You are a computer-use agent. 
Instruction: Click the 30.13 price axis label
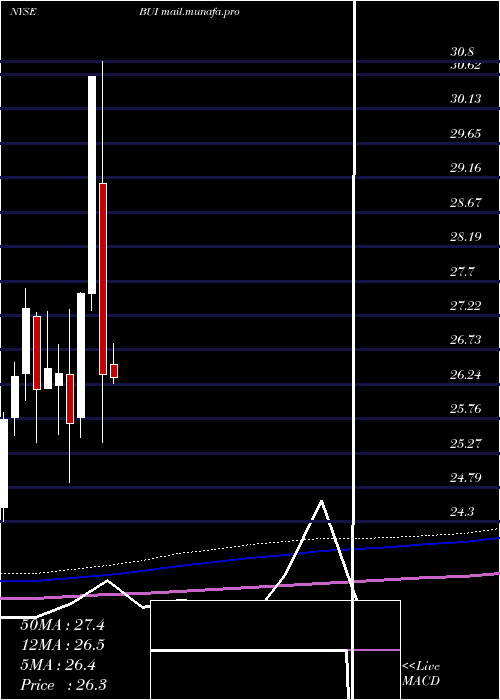pos(466,99)
